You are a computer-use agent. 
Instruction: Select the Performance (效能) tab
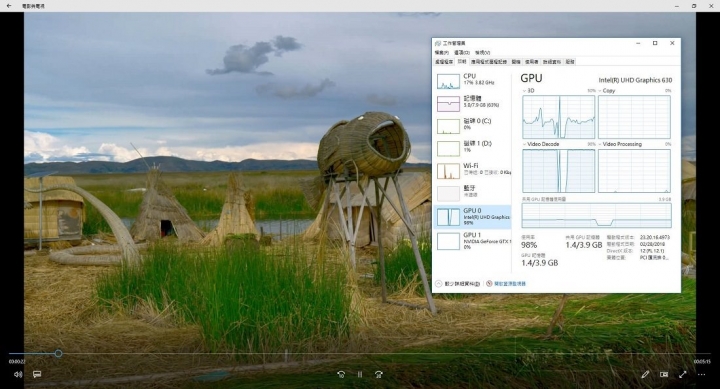(x=462, y=62)
